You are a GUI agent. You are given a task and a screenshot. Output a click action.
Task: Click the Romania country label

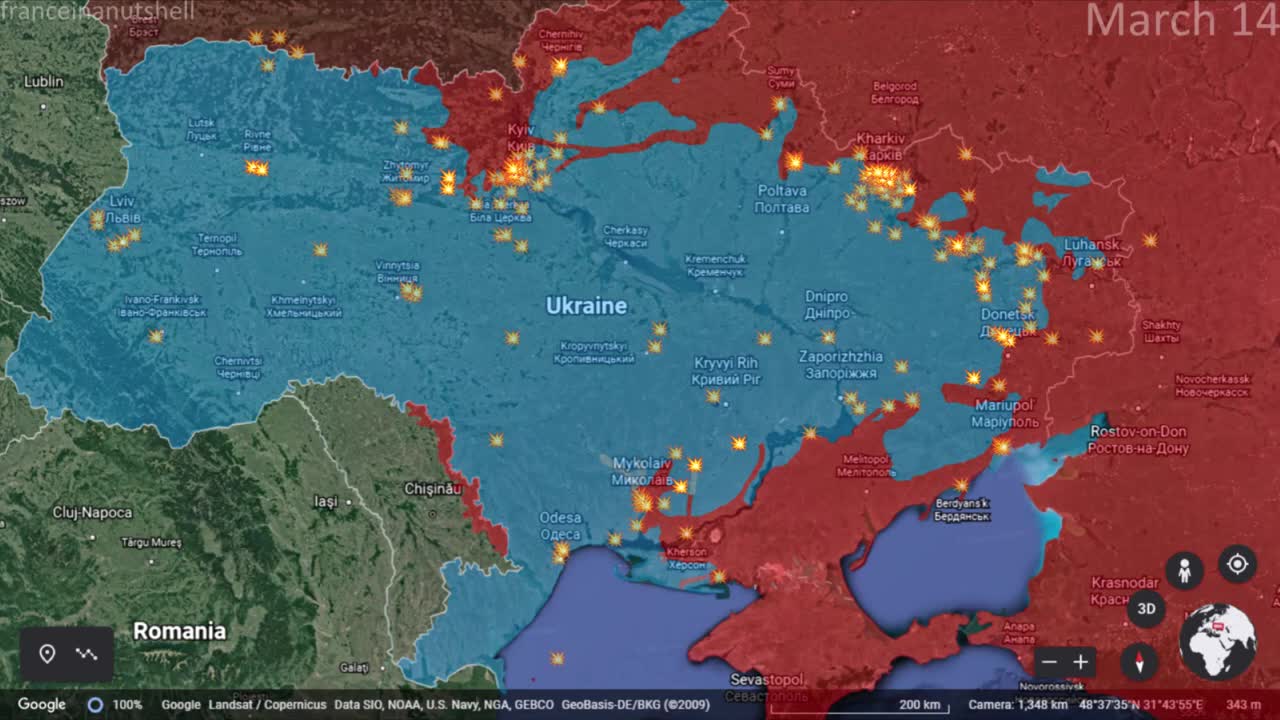point(179,631)
